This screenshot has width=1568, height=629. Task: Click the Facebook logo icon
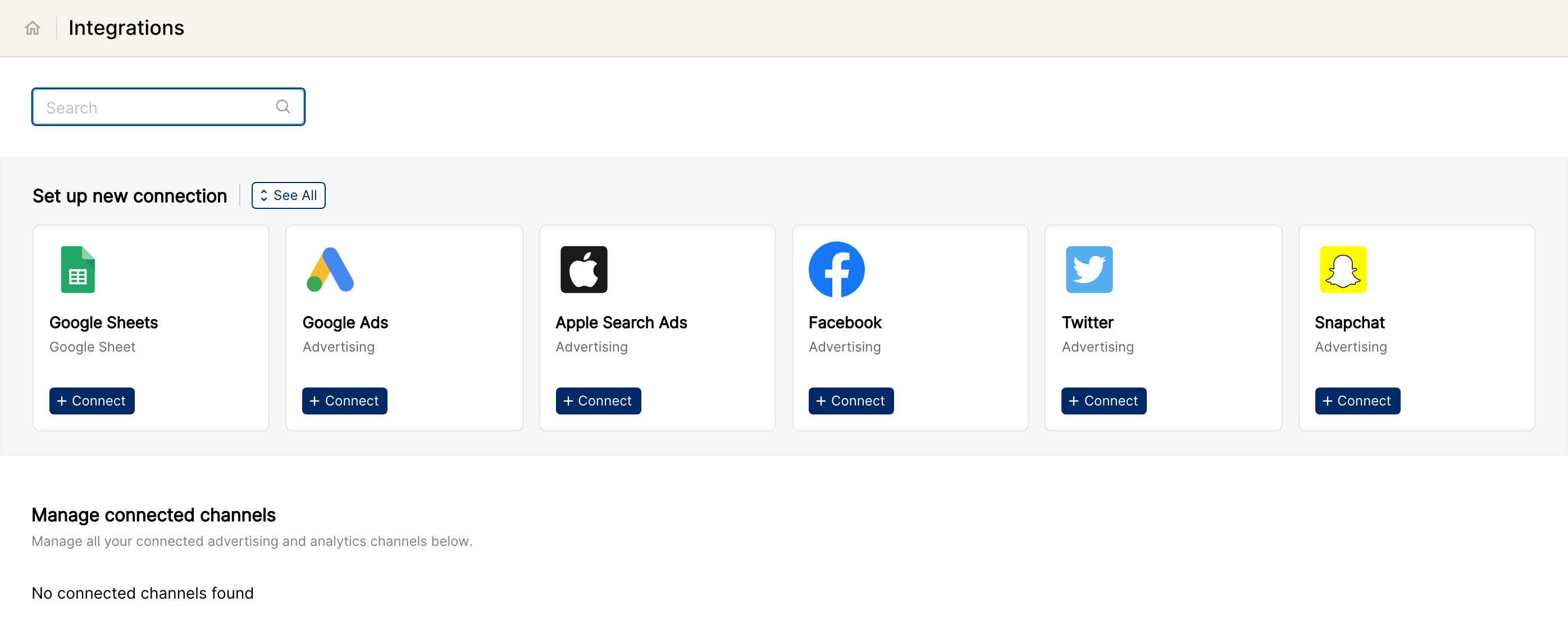[836, 270]
